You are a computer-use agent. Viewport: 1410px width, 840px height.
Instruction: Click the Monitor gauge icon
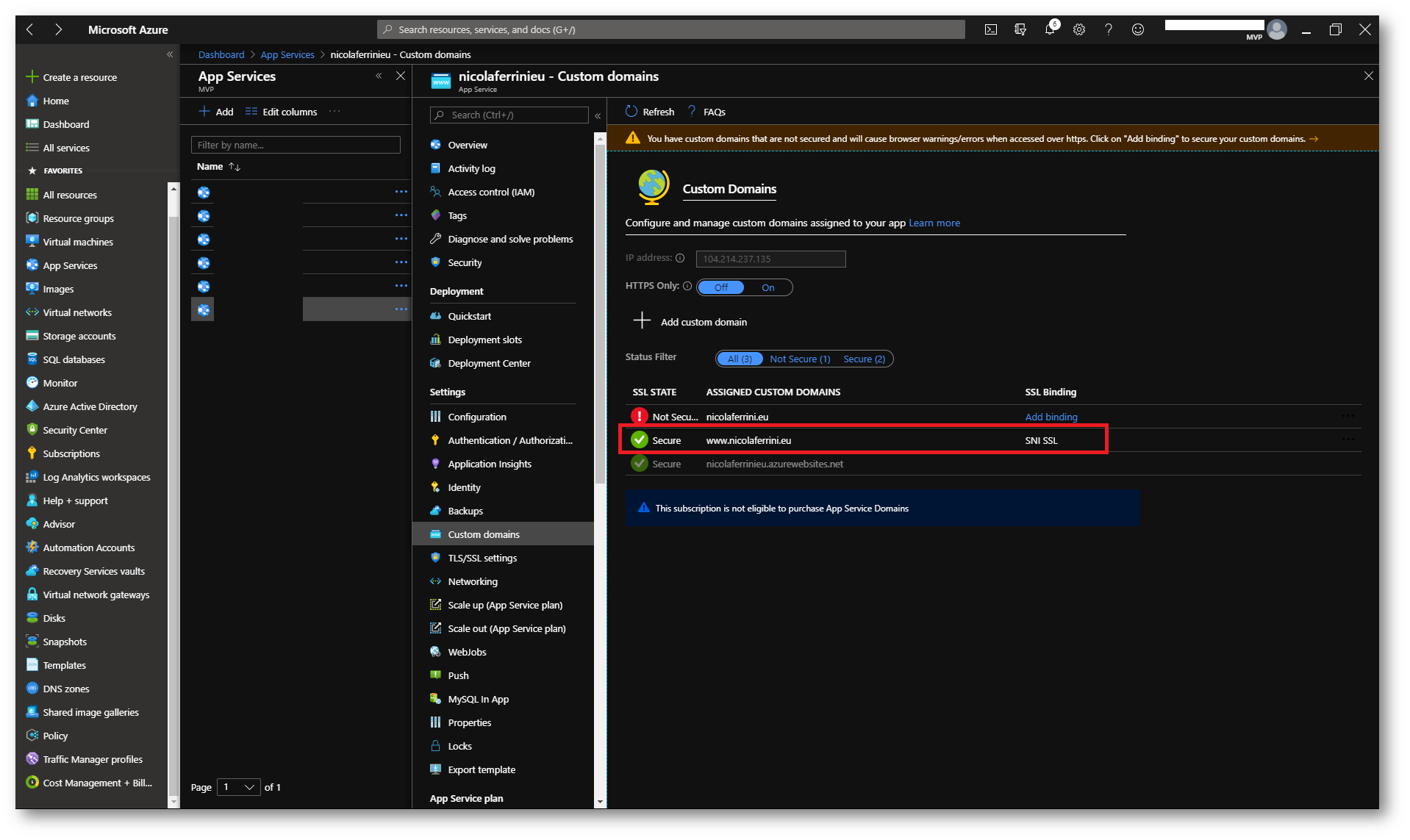tap(32, 383)
